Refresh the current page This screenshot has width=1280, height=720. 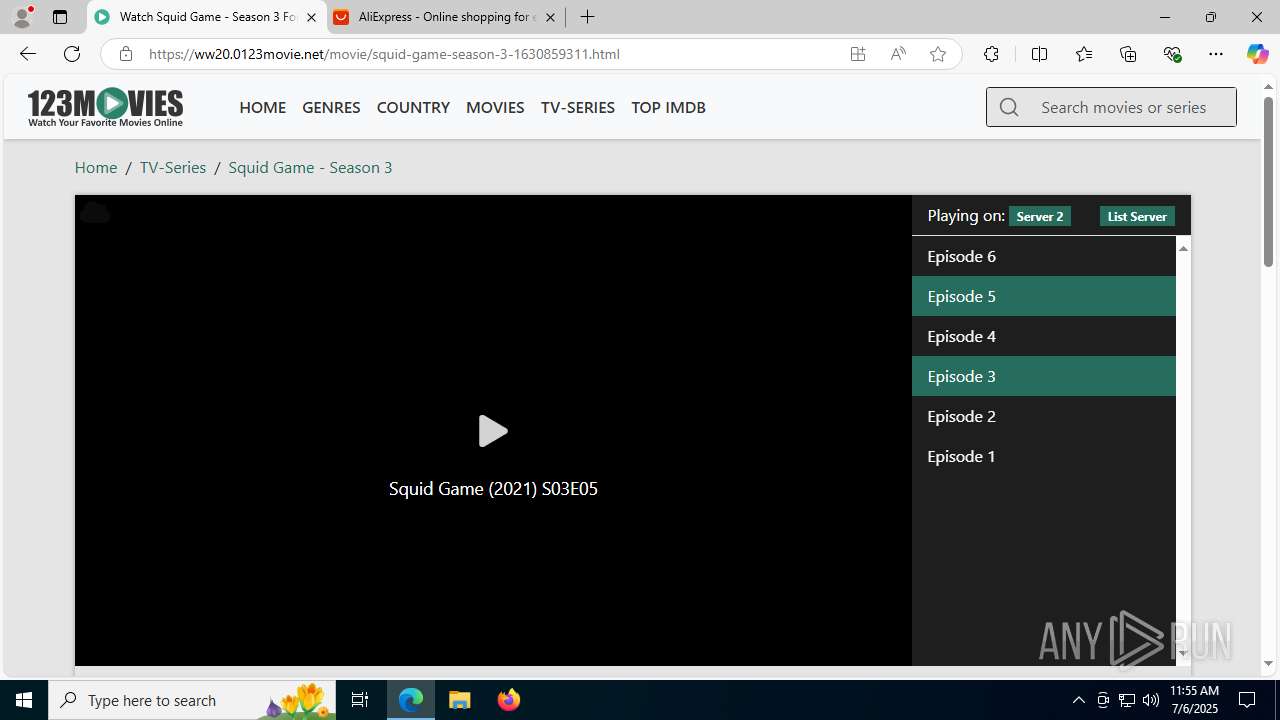pyautogui.click(x=72, y=54)
